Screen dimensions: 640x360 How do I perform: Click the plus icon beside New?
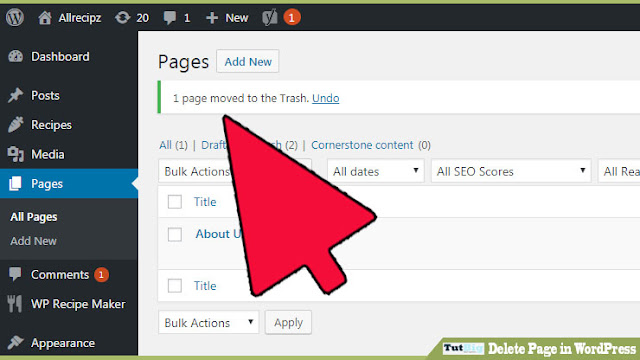212,18
